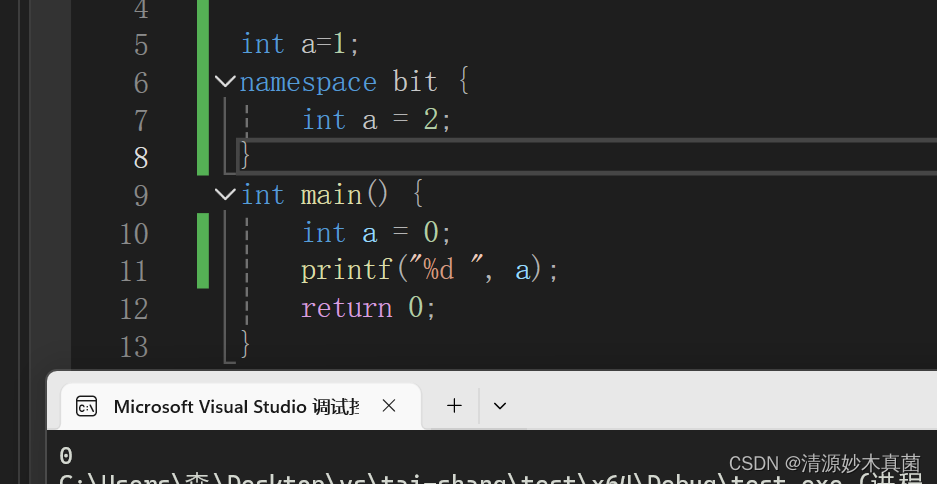
Task: Click the console output '0'
Action: (x=66, y=456)
